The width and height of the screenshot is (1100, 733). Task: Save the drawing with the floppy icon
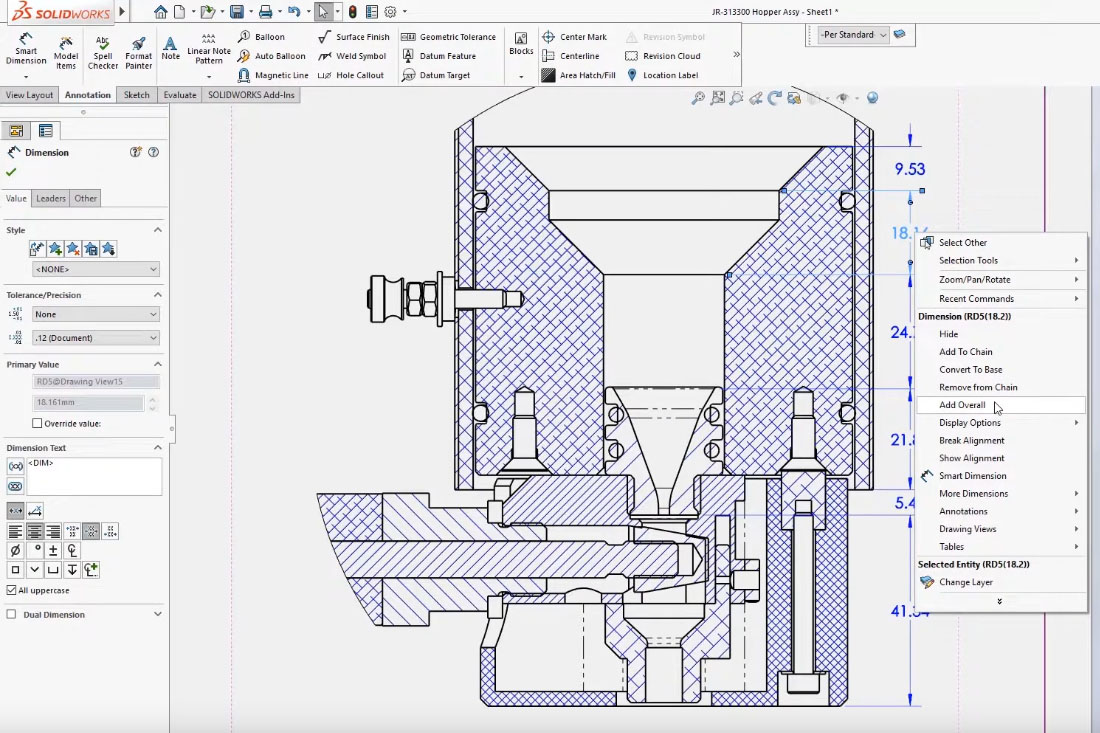click(236, 12)
